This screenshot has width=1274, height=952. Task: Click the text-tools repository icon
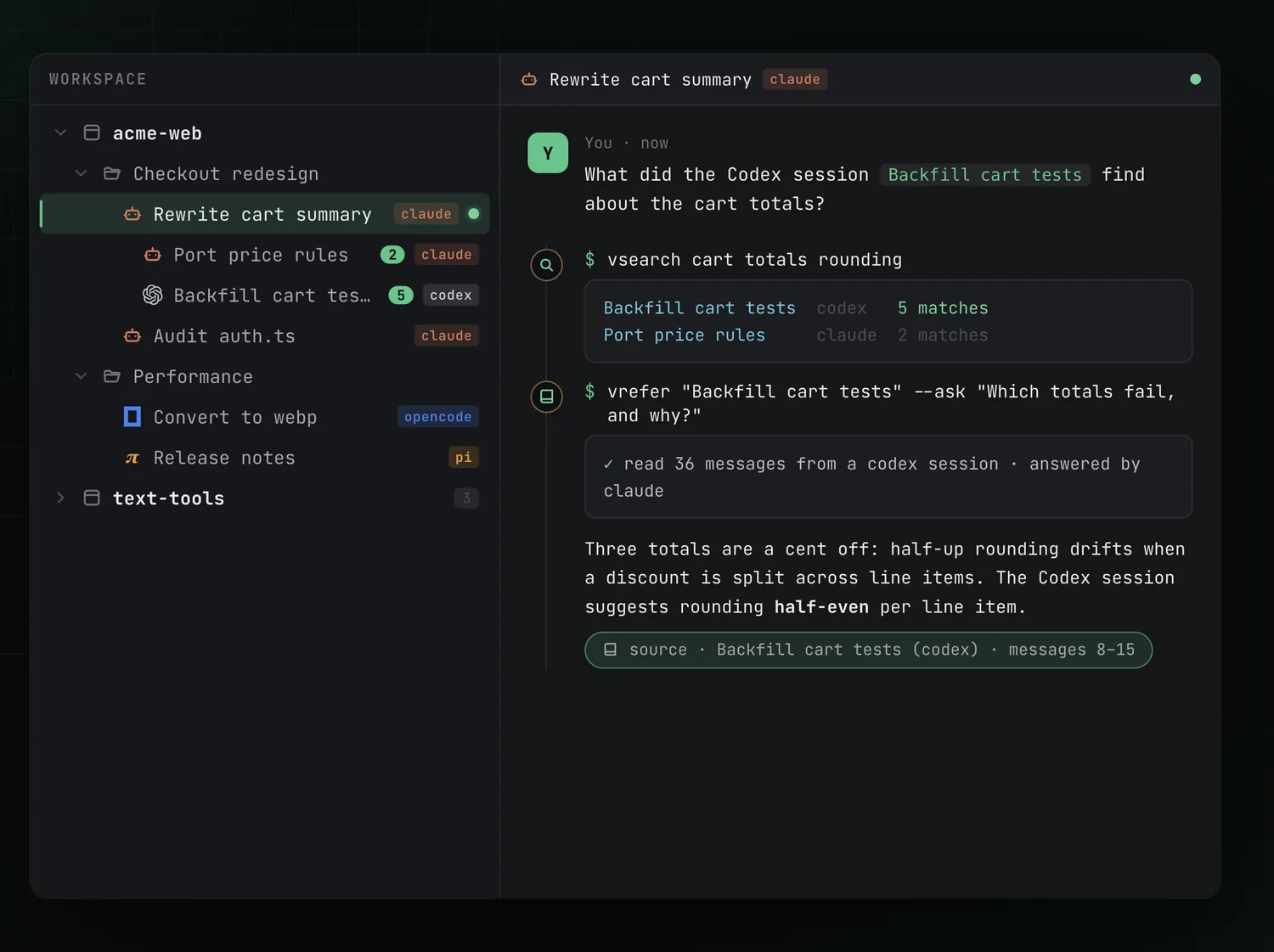pyautogui.click(x=92, y=498)
